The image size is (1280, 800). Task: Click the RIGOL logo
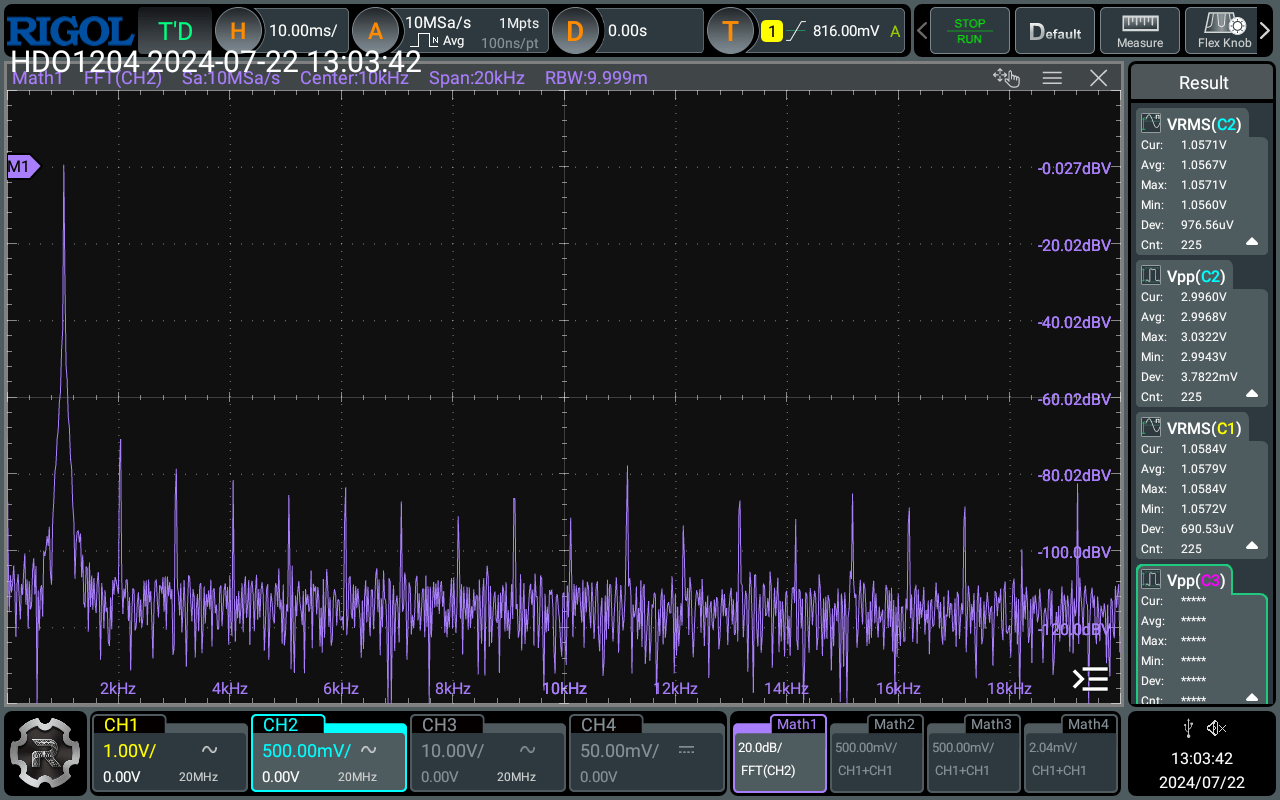[x=68, y=30]
